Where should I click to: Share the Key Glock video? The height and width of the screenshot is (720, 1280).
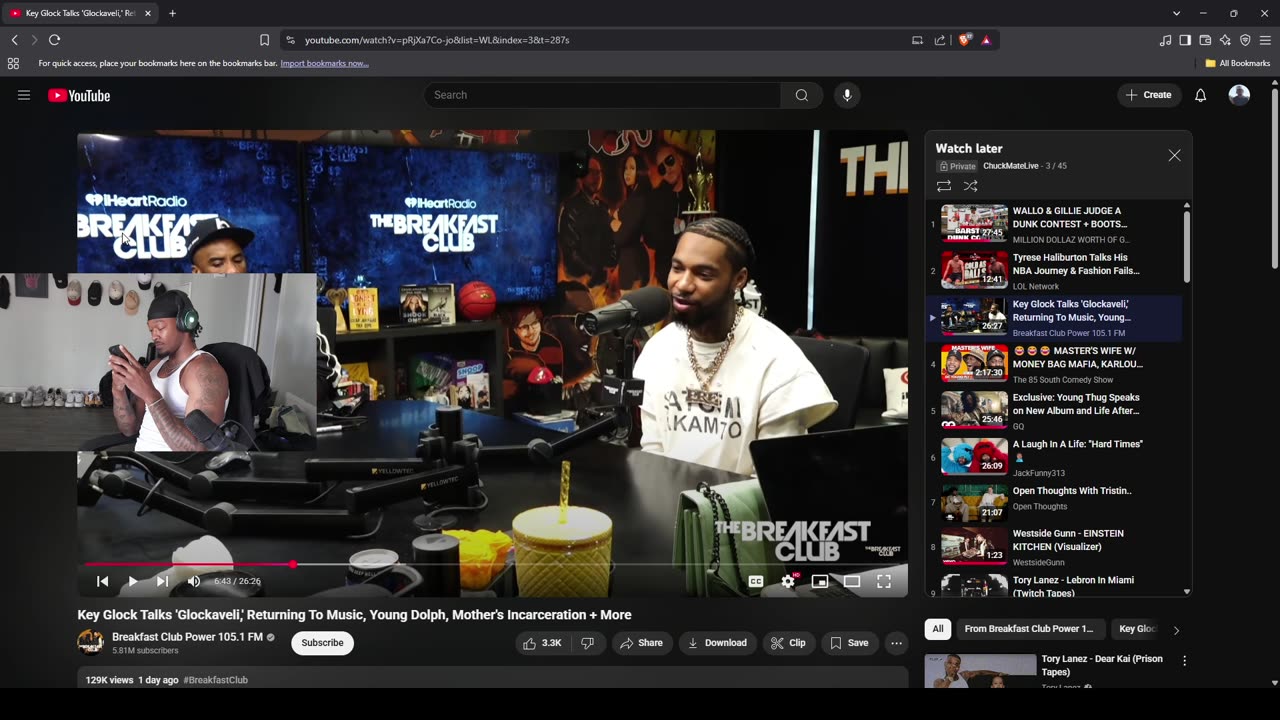(x=641, y=643)
